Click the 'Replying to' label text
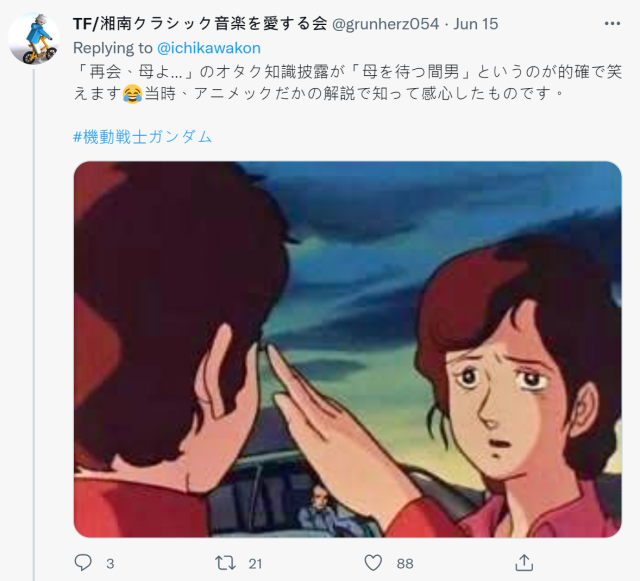This screenshot has width=640, height=581. pyautogui.click(x=113, y=48)
